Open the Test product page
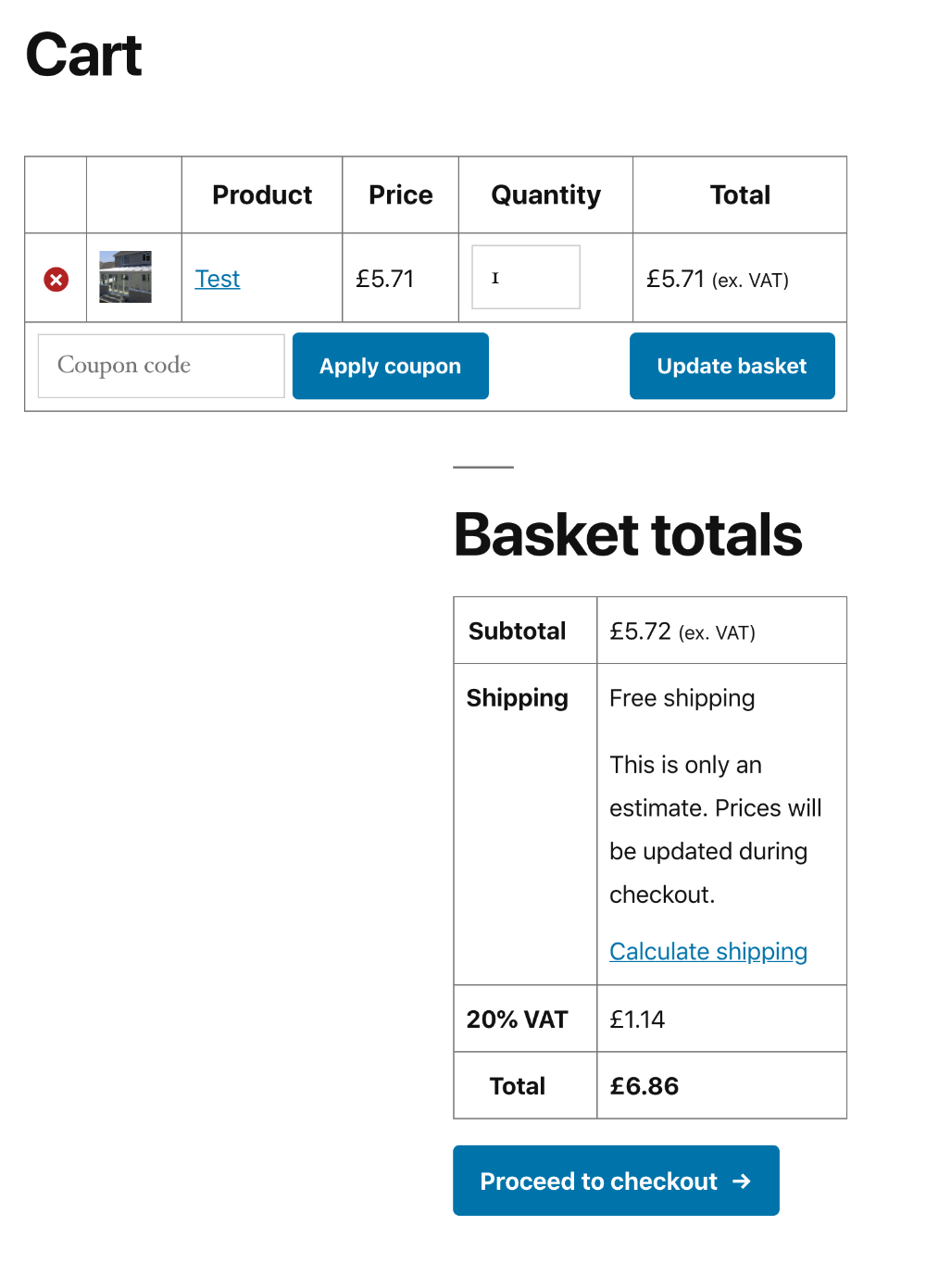Screen dimensions: 926x1288 tap(217, 278)
